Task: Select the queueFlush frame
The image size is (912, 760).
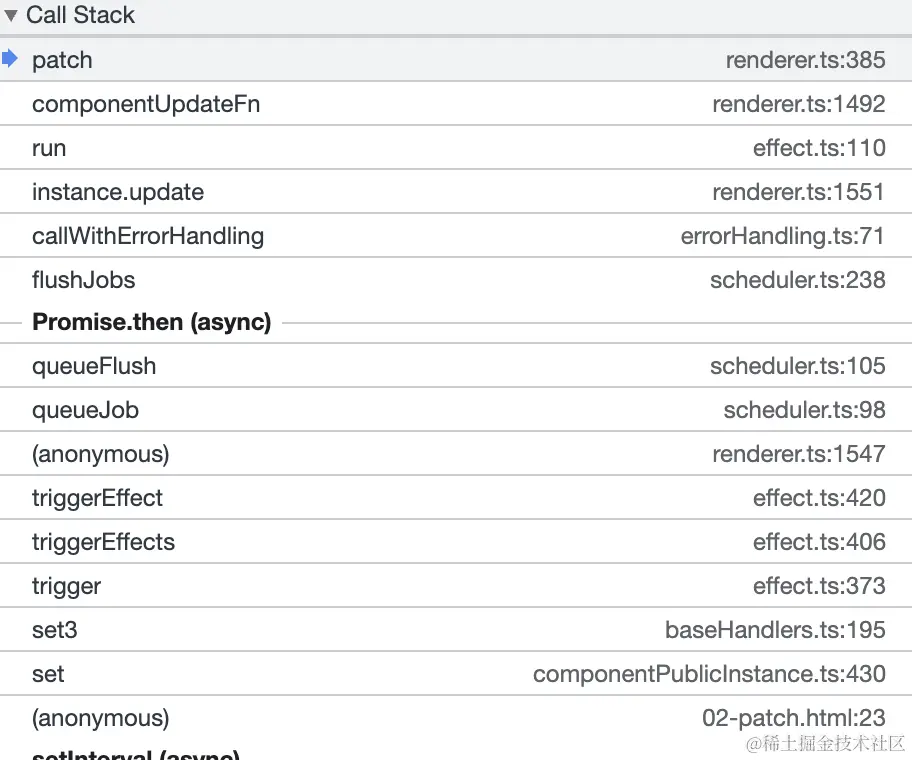Action: coord(94,366)
